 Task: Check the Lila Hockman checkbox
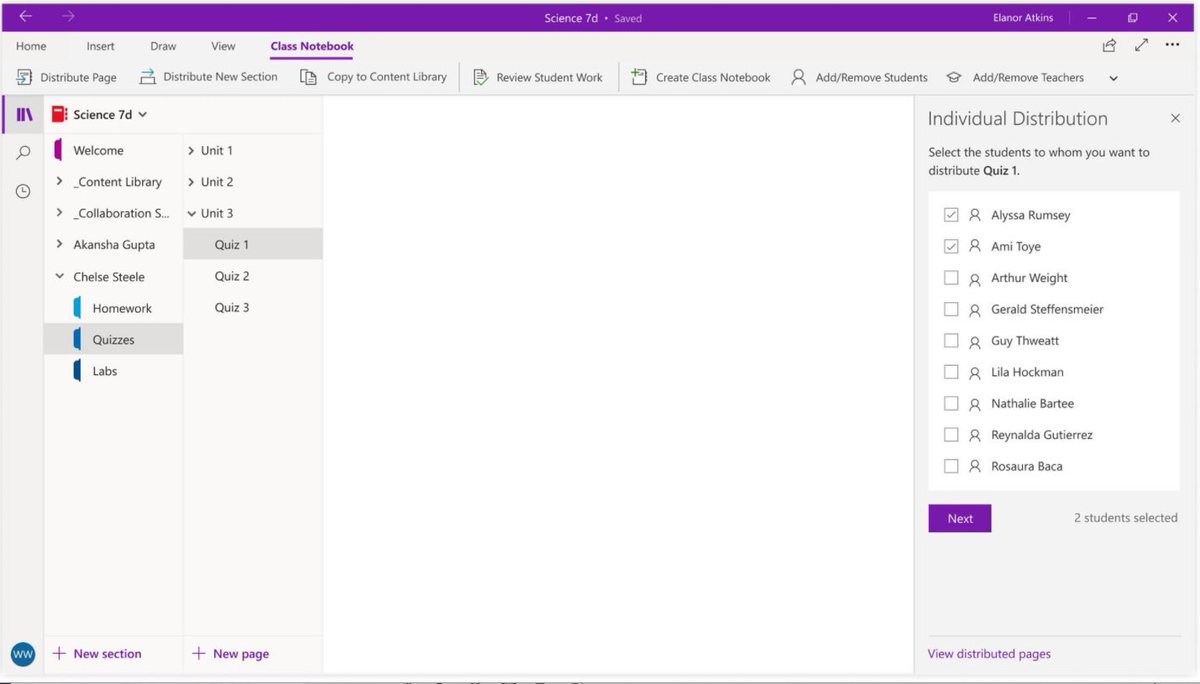coord(951,372)
